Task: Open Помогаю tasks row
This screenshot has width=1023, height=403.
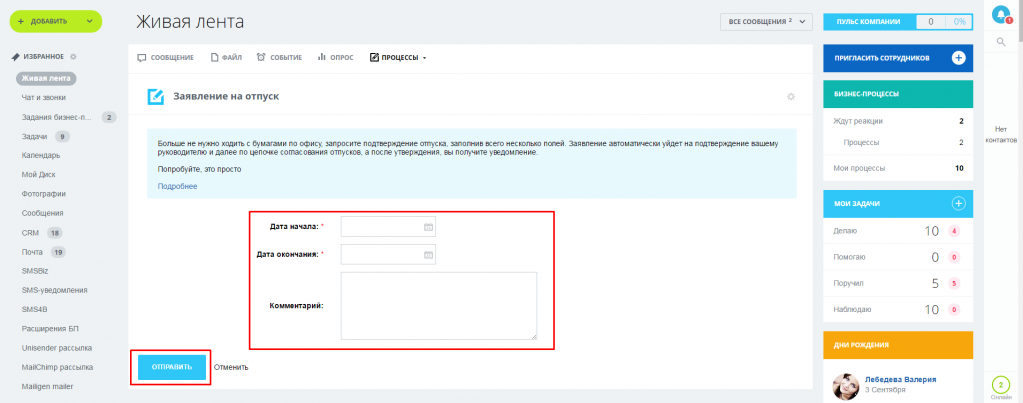Action: 898,257
